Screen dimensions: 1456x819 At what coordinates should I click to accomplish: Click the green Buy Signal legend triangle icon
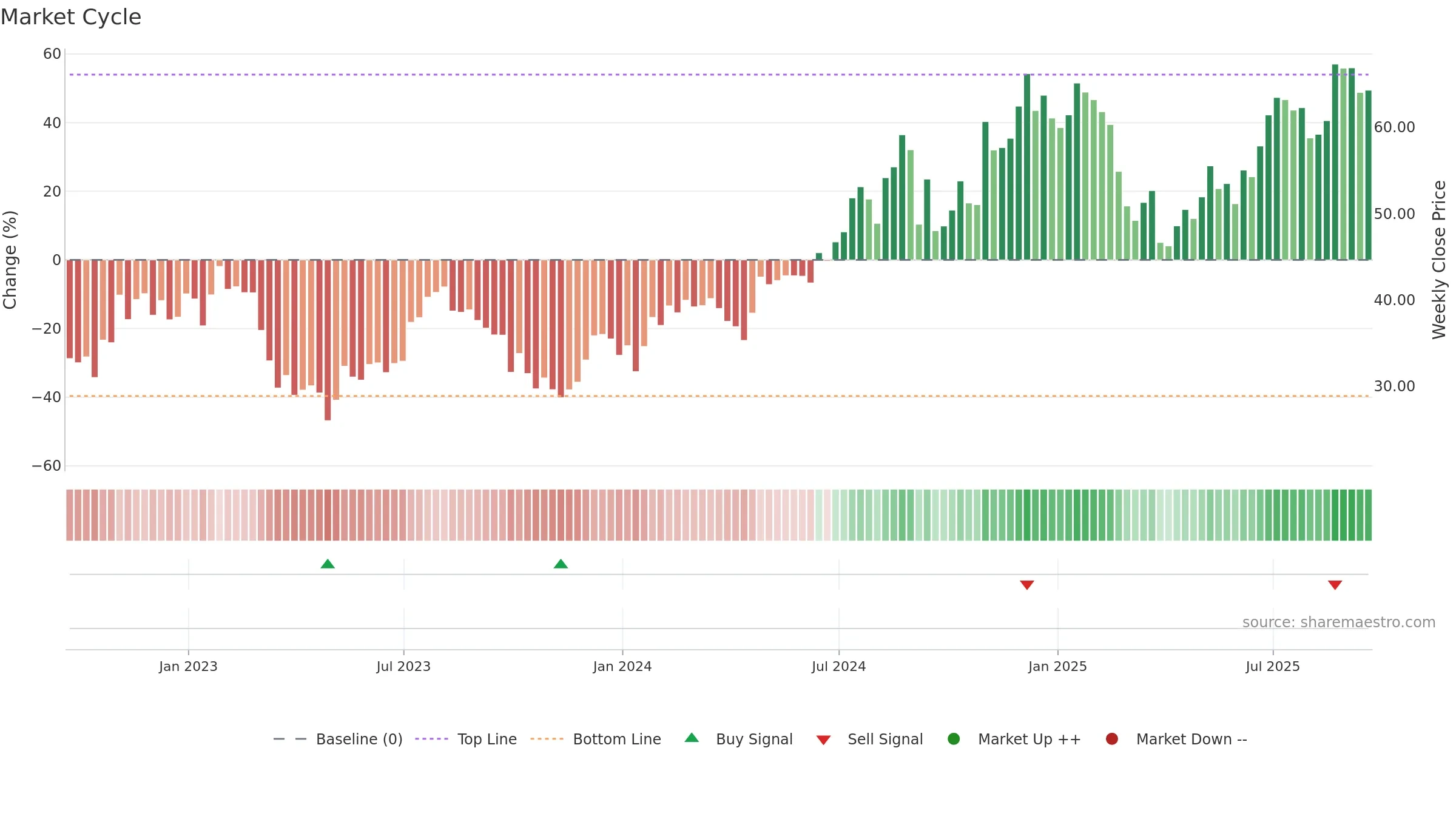(x=692, y=738)
